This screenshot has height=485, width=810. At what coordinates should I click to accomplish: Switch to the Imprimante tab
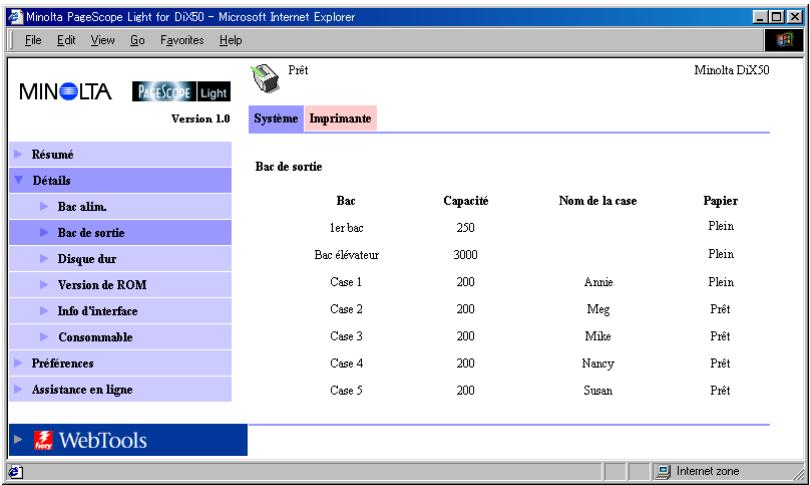coord(340,118)
